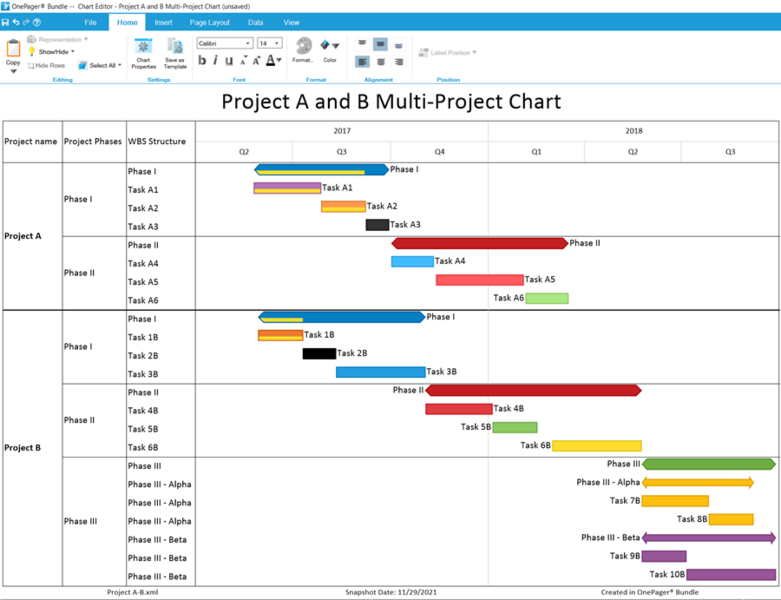The height and width of the screenshot is (600, 781).
Task: Open the Help question mark icon
Action: click(37, 22)
